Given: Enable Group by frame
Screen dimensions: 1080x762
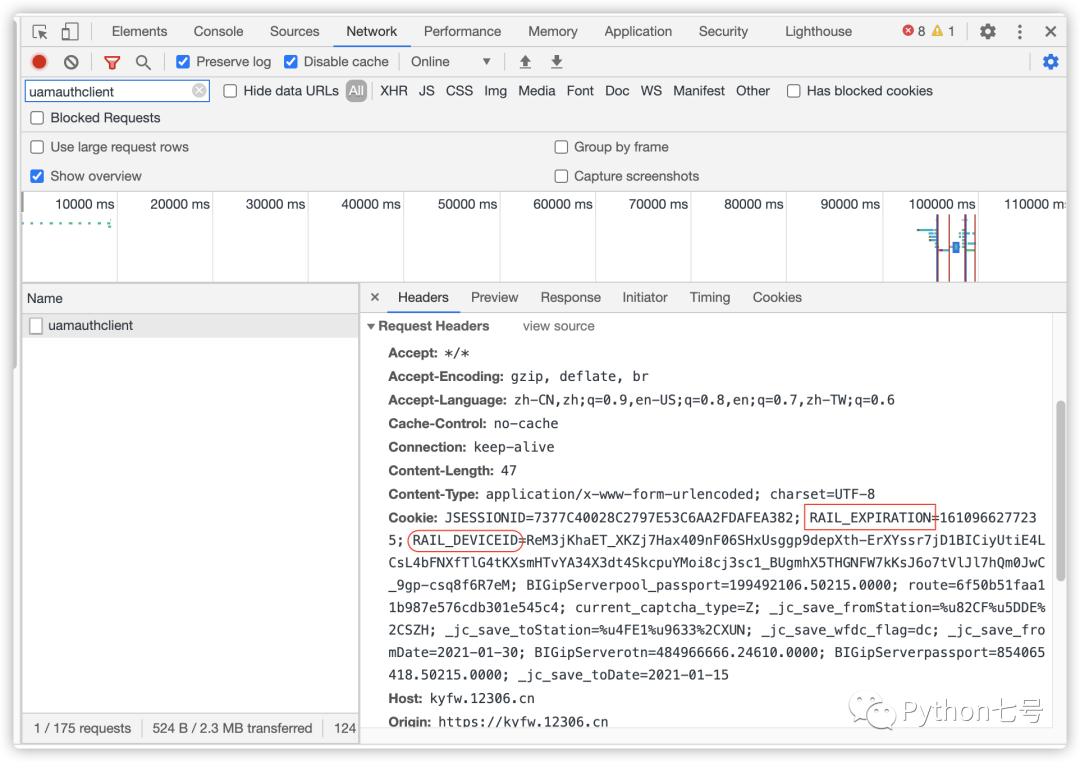Looking at the screenshot, I should (x=561, y=147).
